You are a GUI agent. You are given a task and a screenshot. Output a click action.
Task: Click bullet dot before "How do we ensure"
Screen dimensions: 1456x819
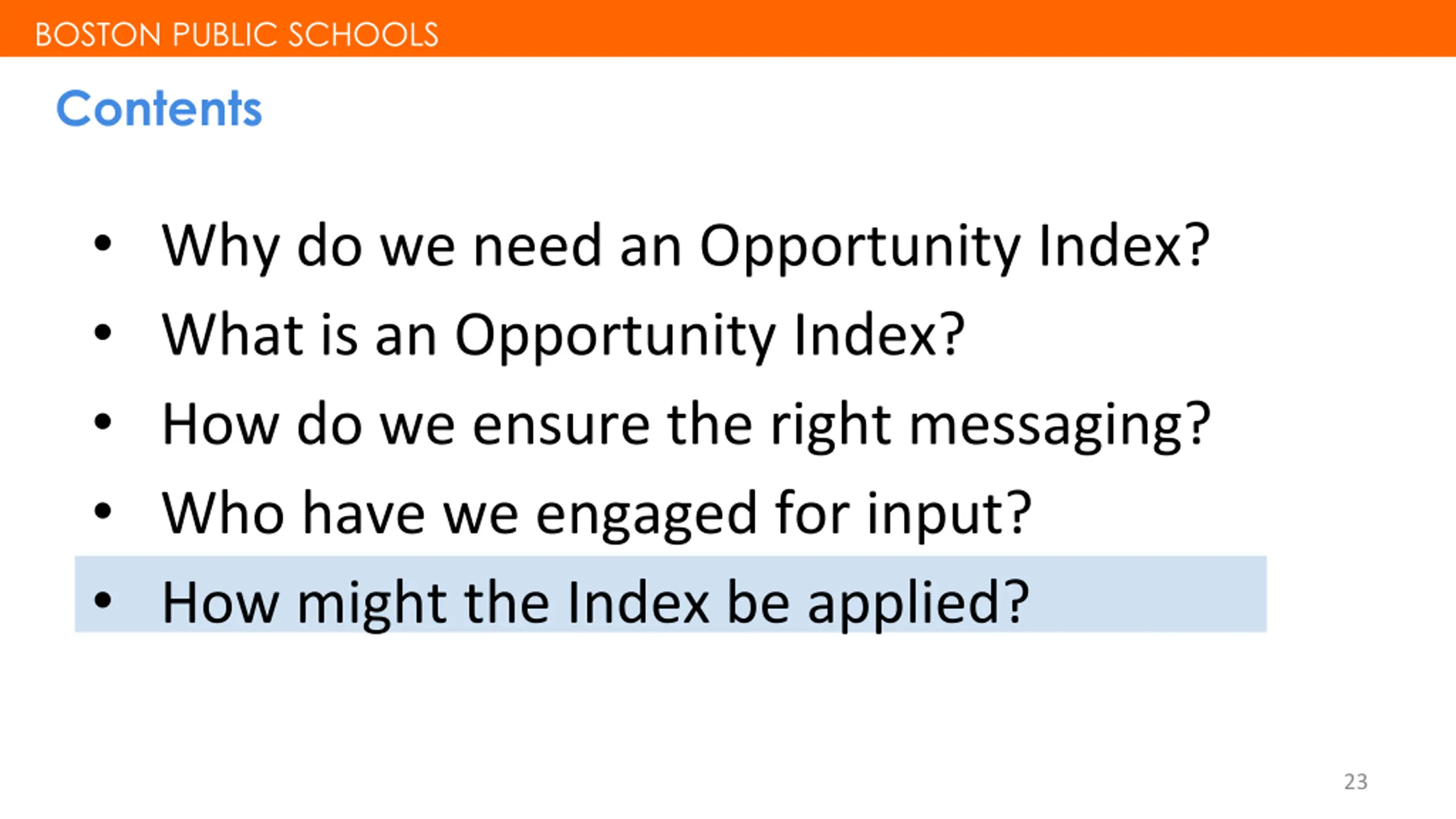pyautogui.click(x=103, y=421)
